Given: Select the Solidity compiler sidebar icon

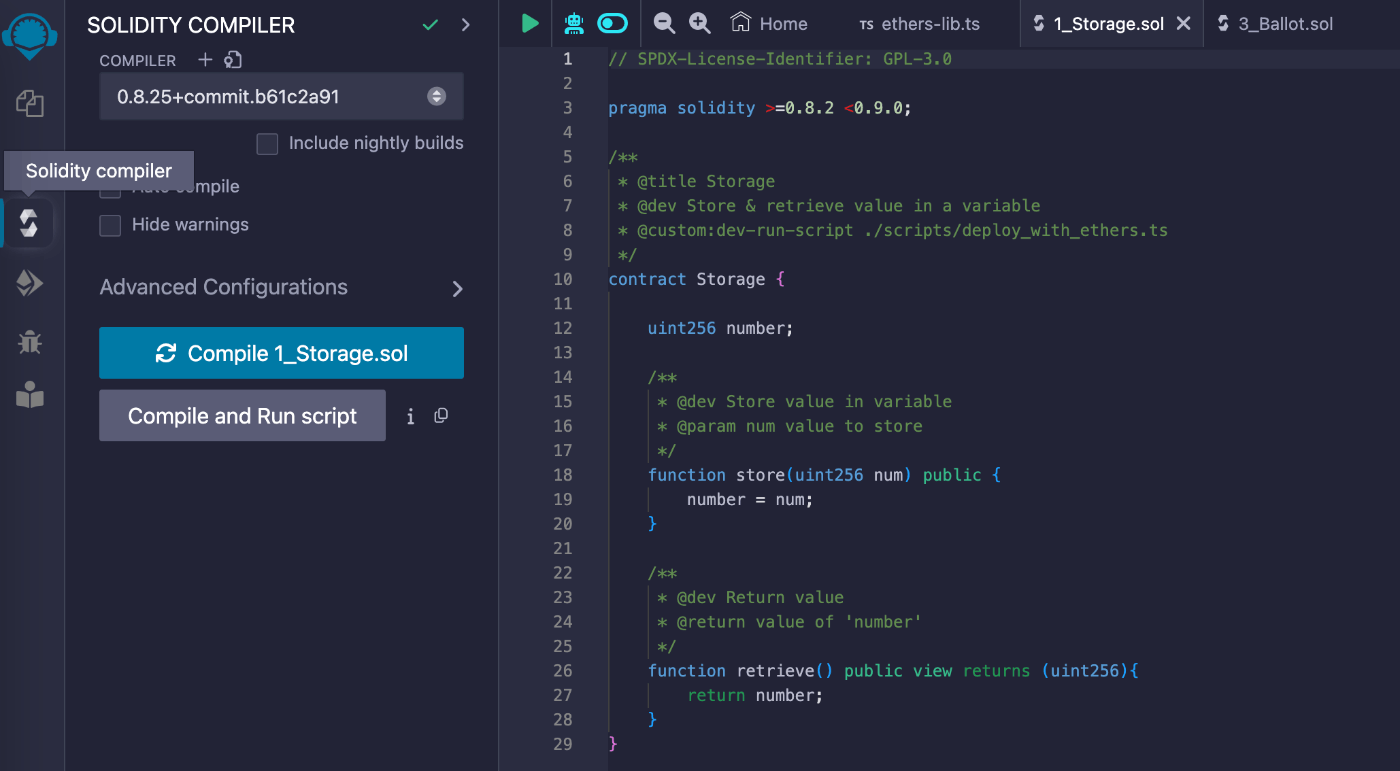Looking at the screenshot, I should [x=29, y=223].
